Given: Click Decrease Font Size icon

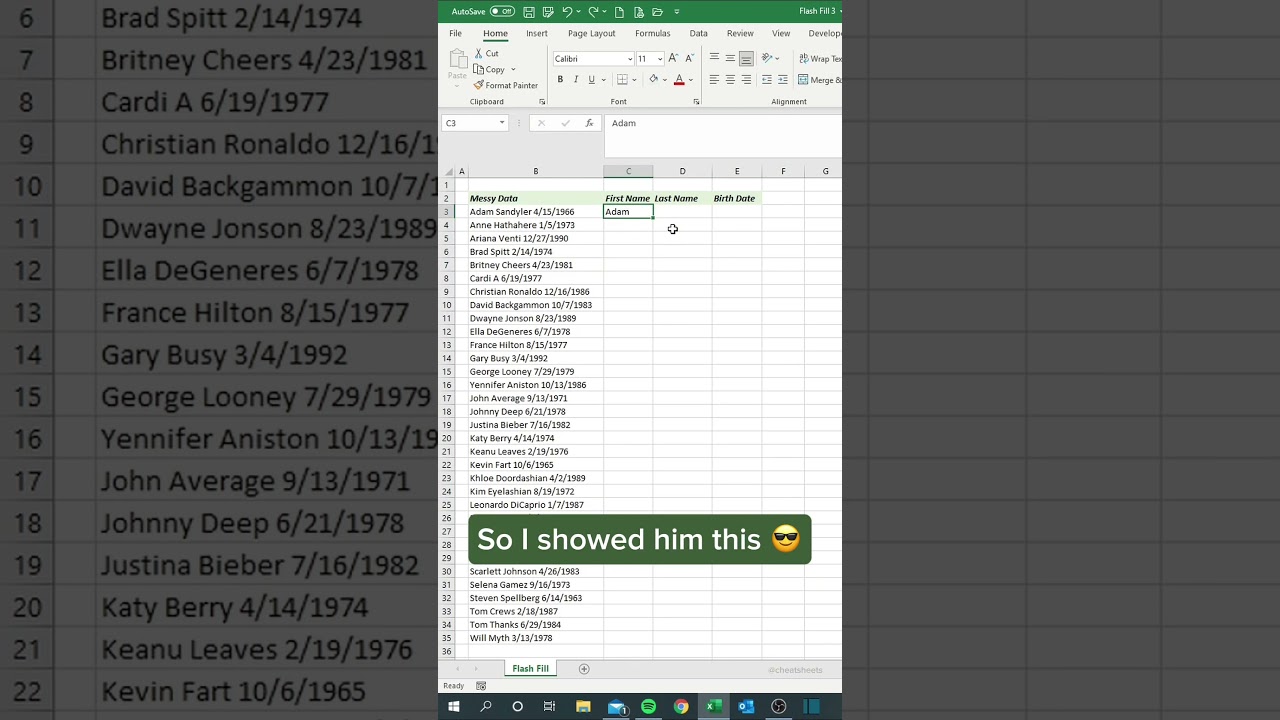Looking at the screenshot, I should coord(689,59).
